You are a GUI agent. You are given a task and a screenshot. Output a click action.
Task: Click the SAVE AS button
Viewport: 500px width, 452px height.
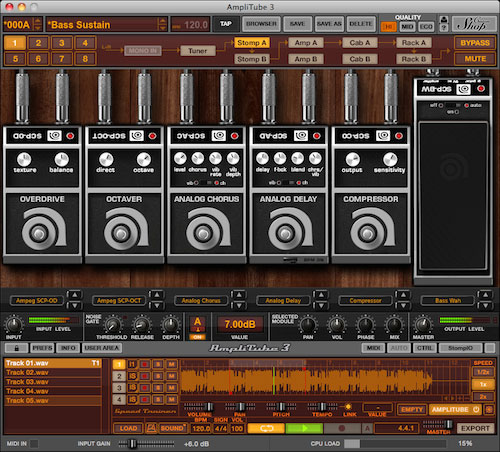click(x=329, y=24)
